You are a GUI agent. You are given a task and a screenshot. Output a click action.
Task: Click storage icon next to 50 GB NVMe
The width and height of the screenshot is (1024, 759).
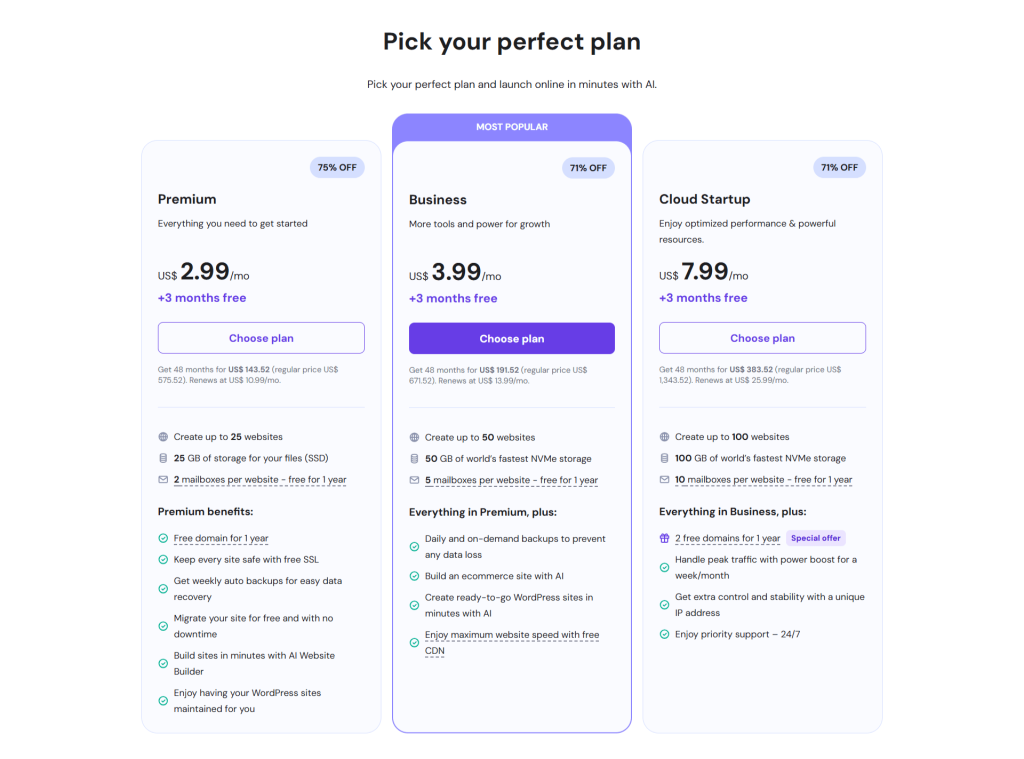414,459
